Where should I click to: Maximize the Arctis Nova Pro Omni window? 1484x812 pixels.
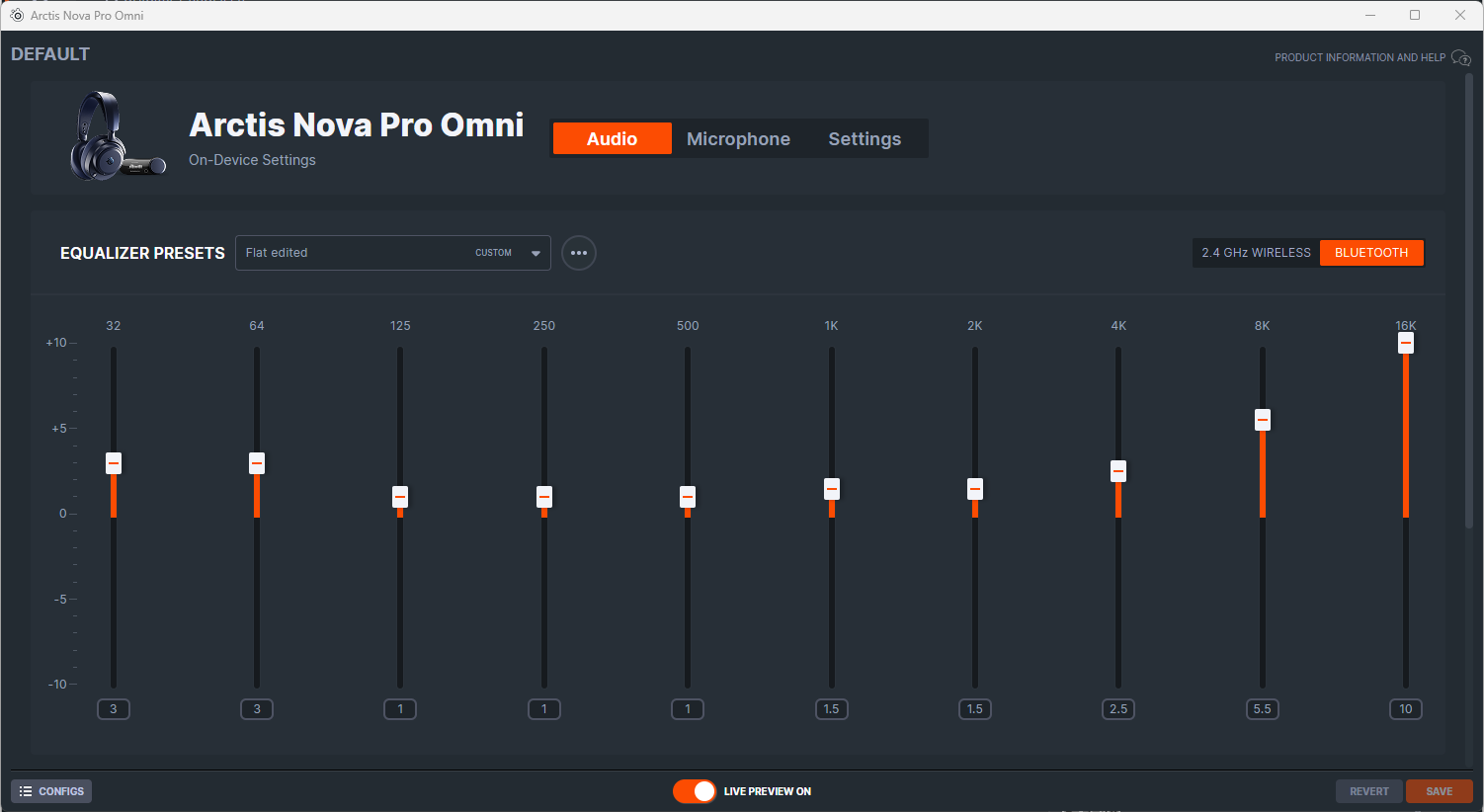(x=1415, y=15)
